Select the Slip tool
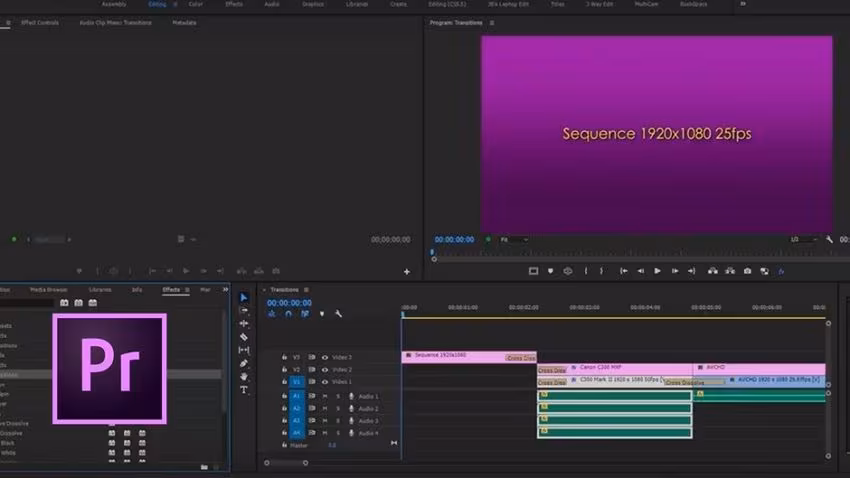The width and height of the screenshot is (850, 478). tap(243, 350)
